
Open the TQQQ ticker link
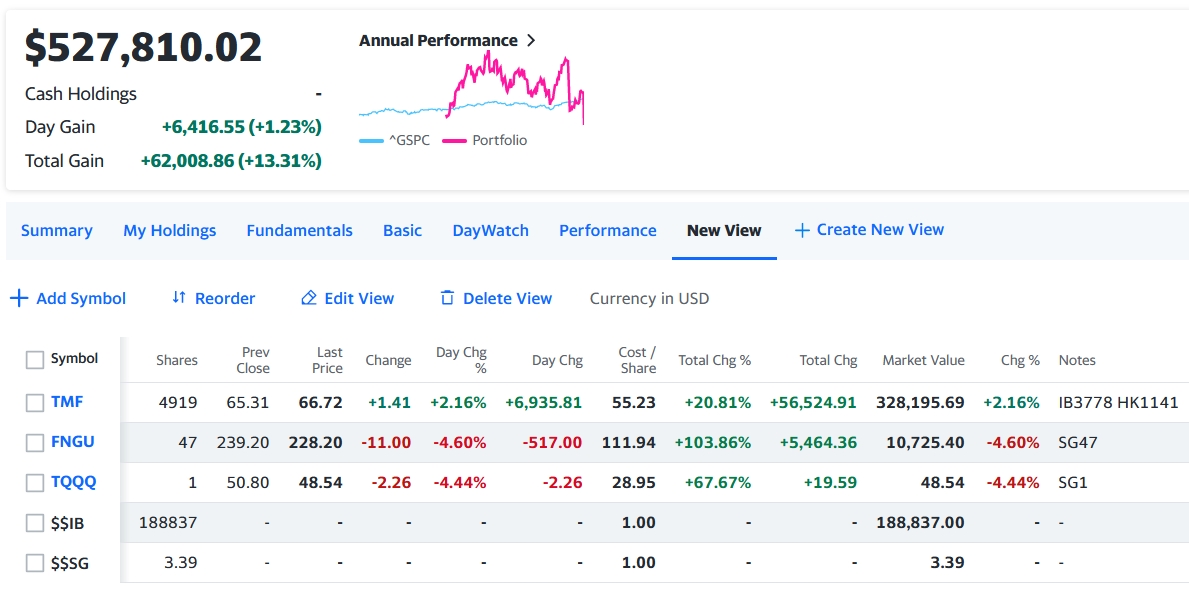click(x=74, y=482)
